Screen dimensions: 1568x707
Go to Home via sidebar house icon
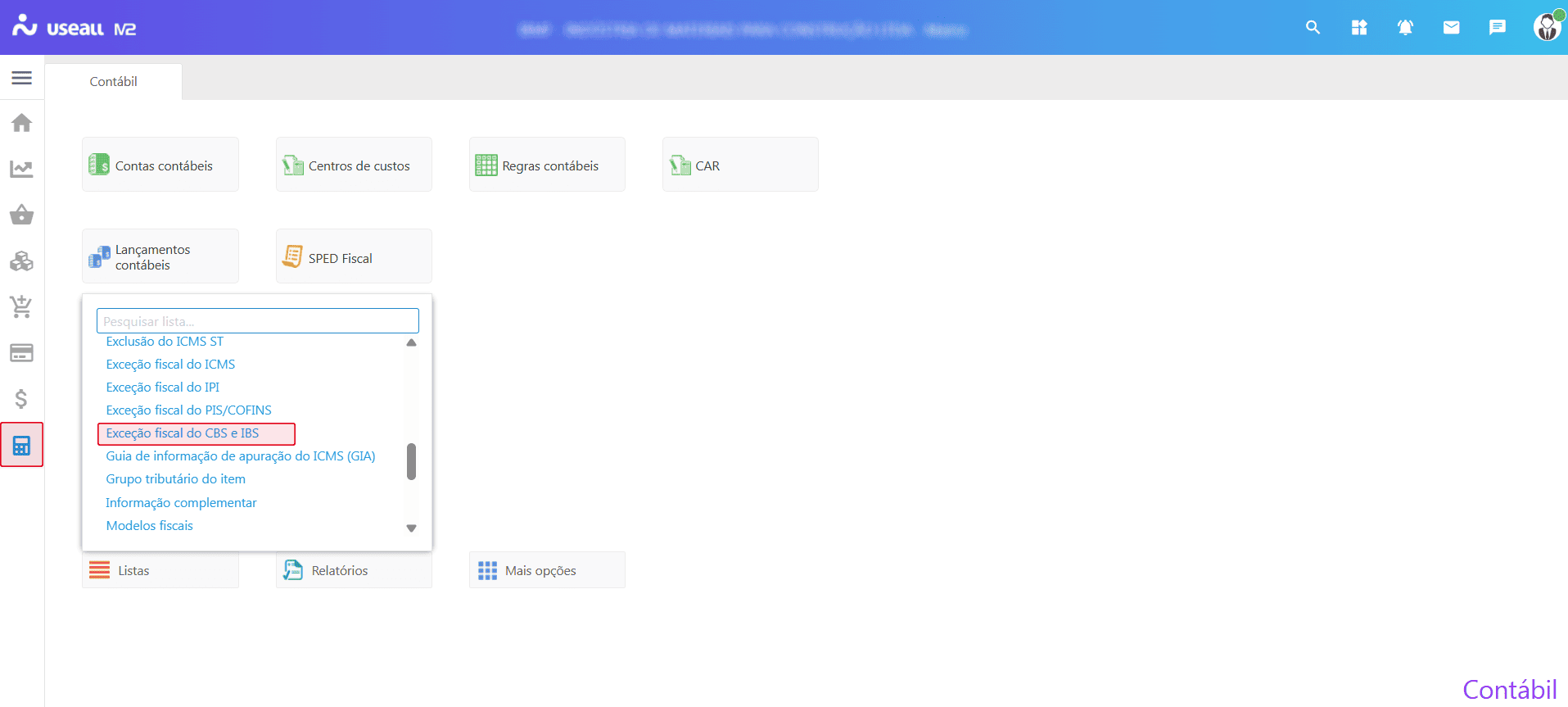22,123
